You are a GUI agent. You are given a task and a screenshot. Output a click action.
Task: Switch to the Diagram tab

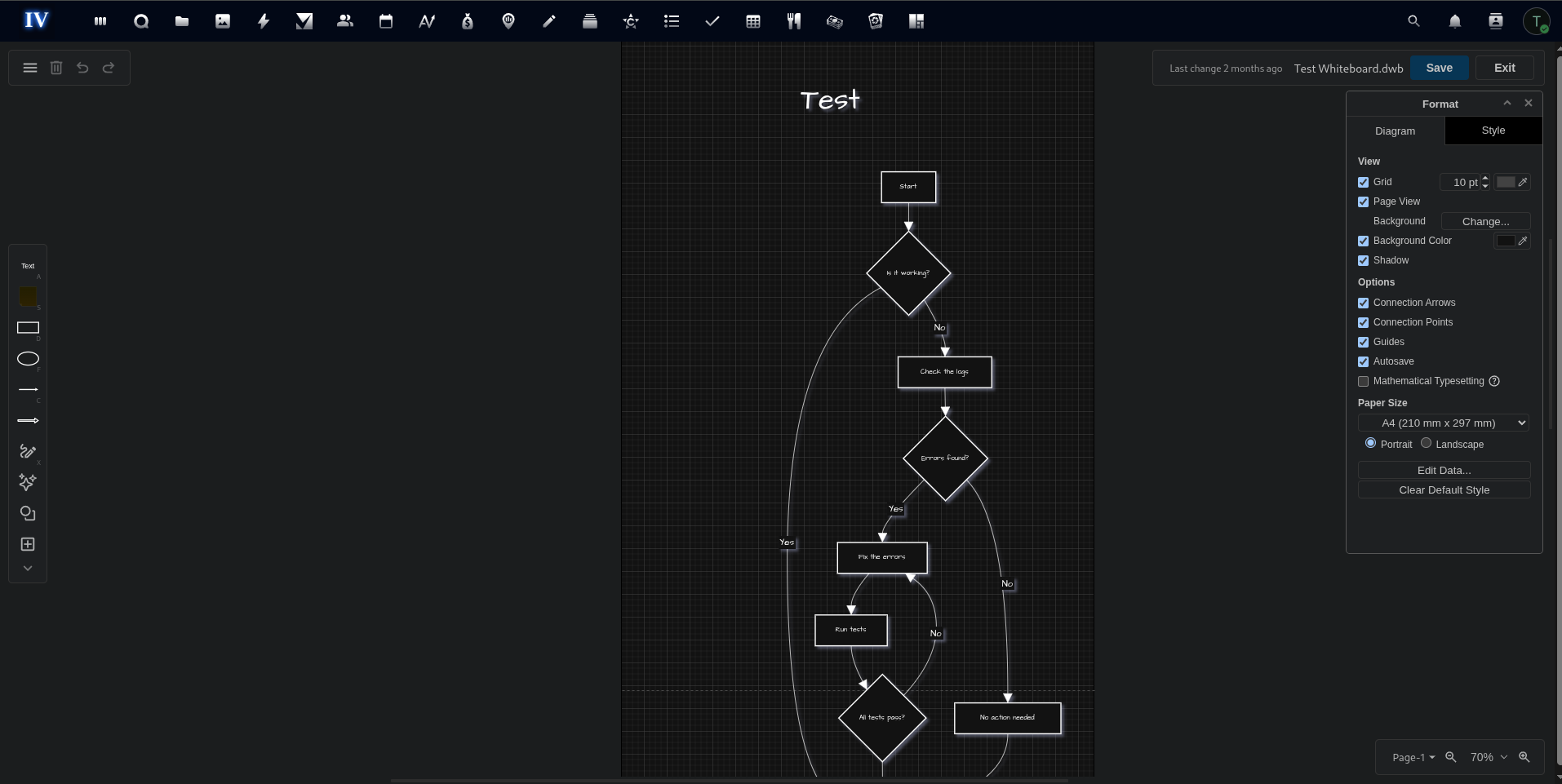point(1395,131)
